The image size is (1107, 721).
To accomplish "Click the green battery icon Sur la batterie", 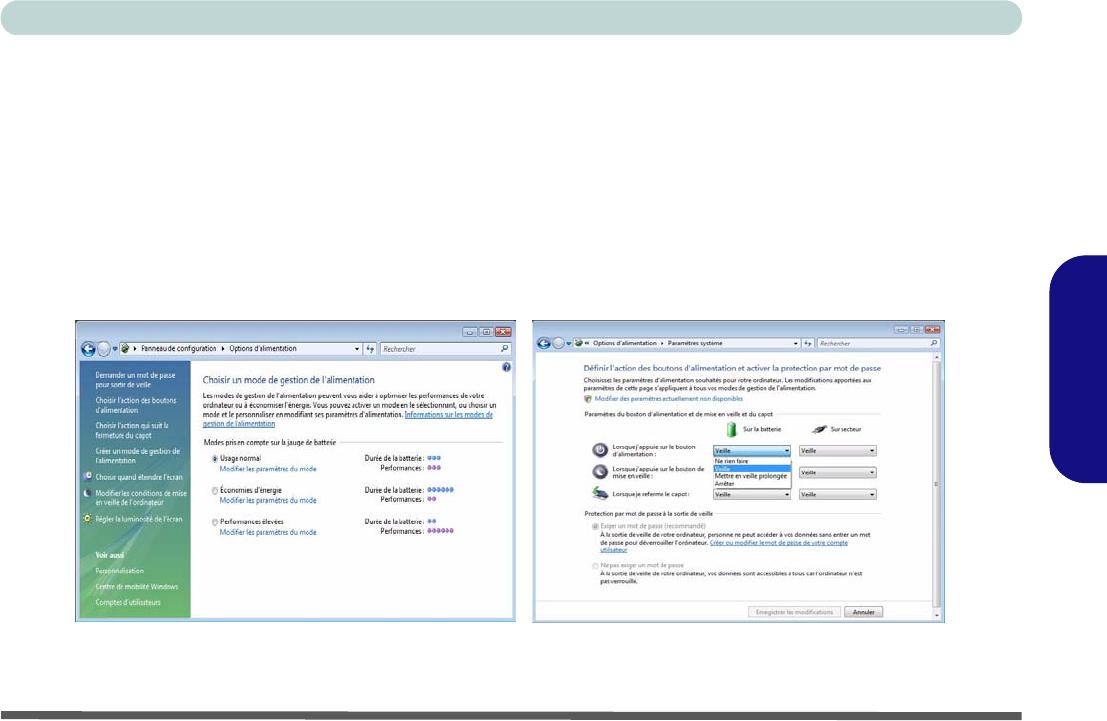I will (733, 428).
